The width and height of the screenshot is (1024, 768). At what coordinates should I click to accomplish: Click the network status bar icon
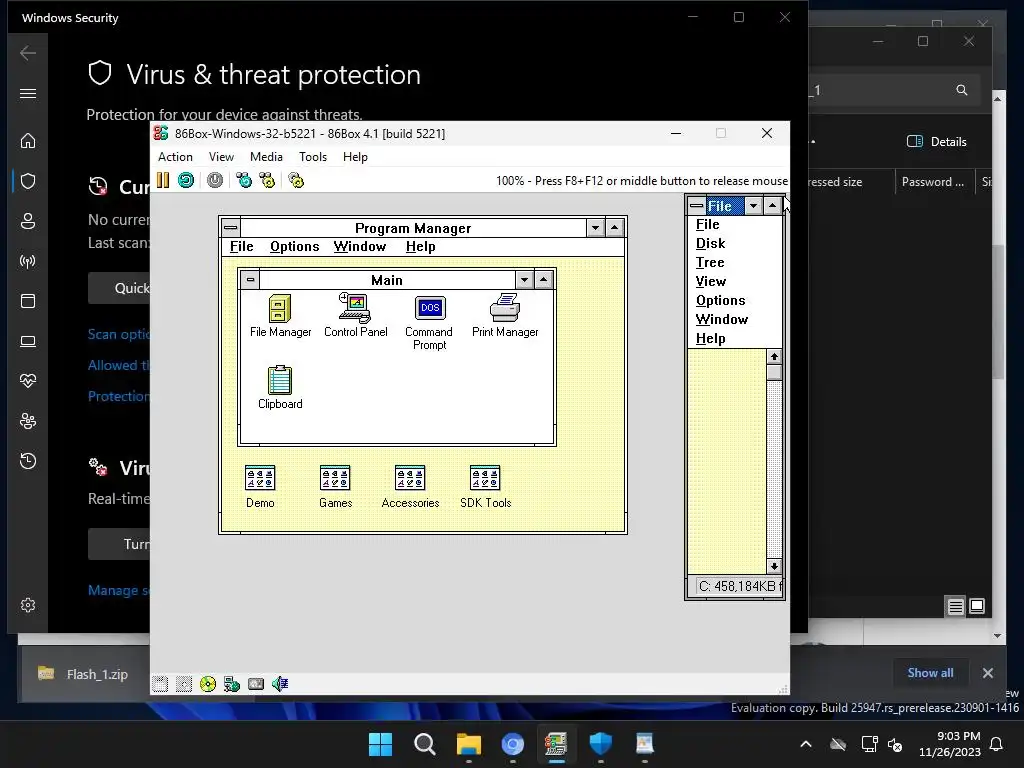[232, 684]
